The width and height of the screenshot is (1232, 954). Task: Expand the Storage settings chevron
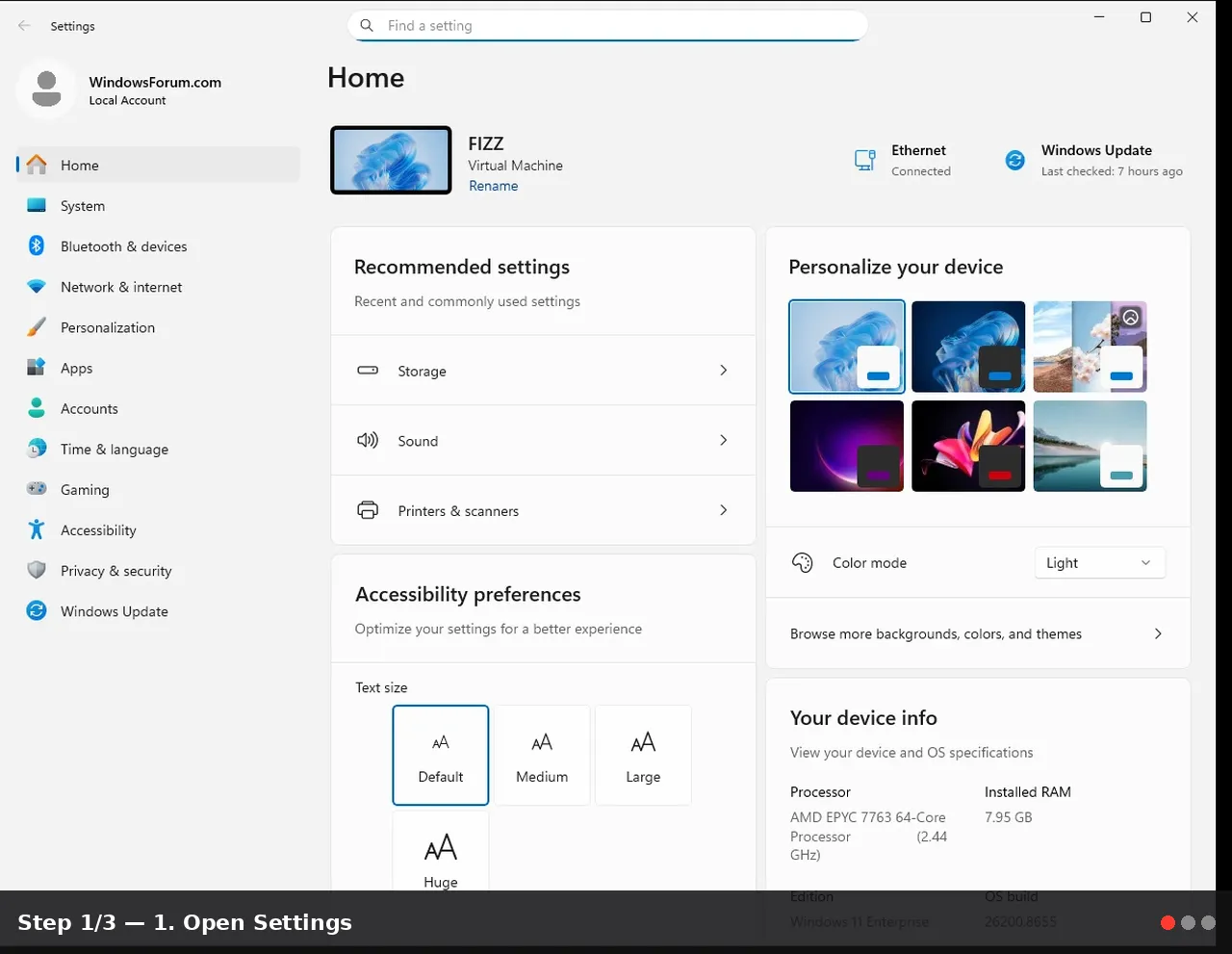[x=724, y=371]
